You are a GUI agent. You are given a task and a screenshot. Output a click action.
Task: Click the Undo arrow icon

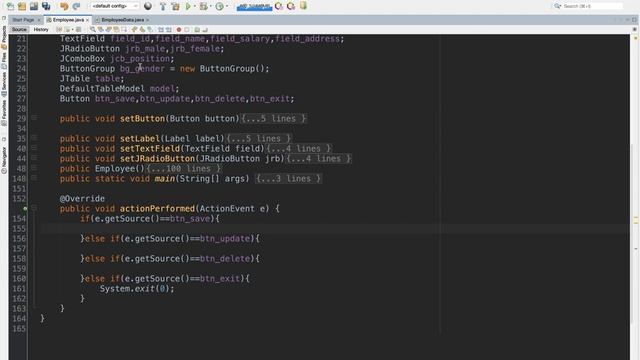pos(64,6)
